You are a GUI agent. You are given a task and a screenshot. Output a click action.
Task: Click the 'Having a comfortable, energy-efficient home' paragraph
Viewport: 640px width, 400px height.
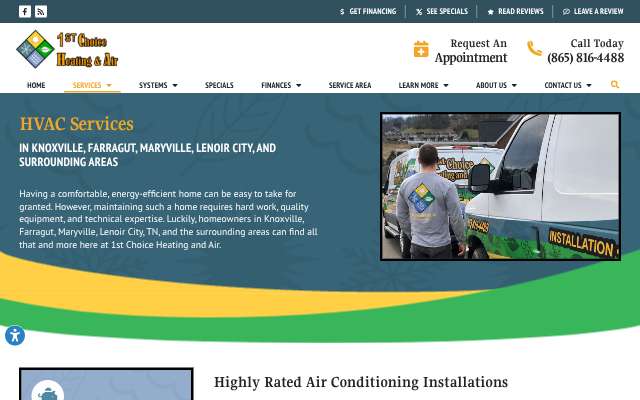pyautogui.click(x=168, y=219)
